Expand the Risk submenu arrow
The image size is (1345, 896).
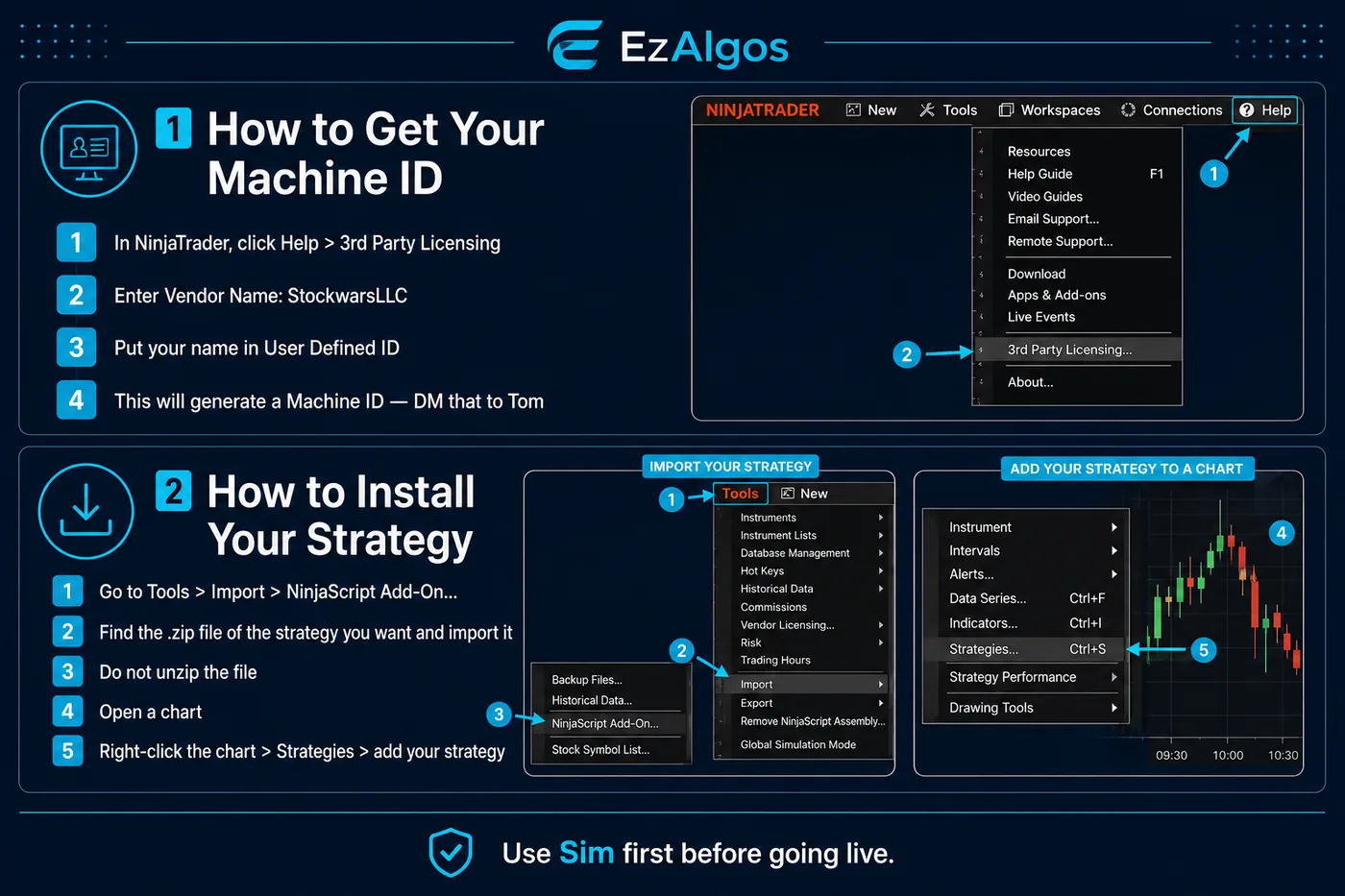[x=881, y=642]
